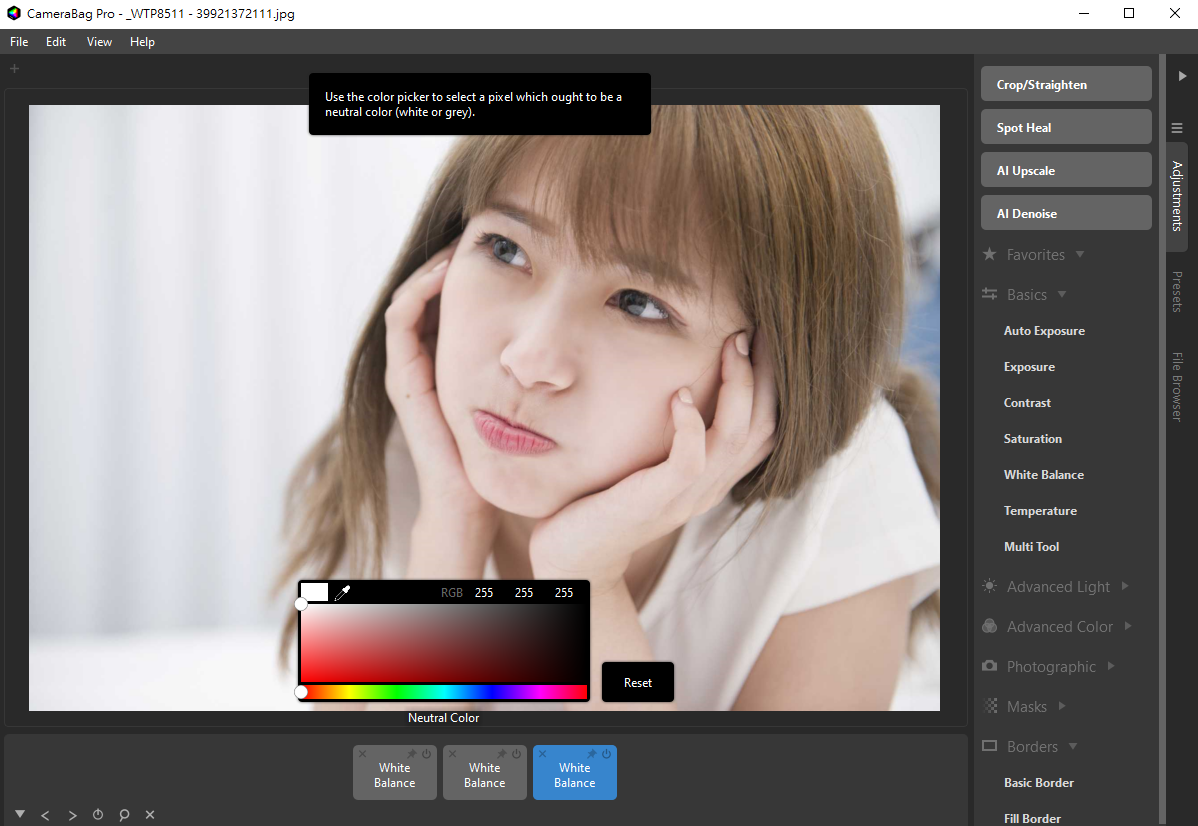Click the Reset button
This screenshot has width=1198, height=826.
638,682
